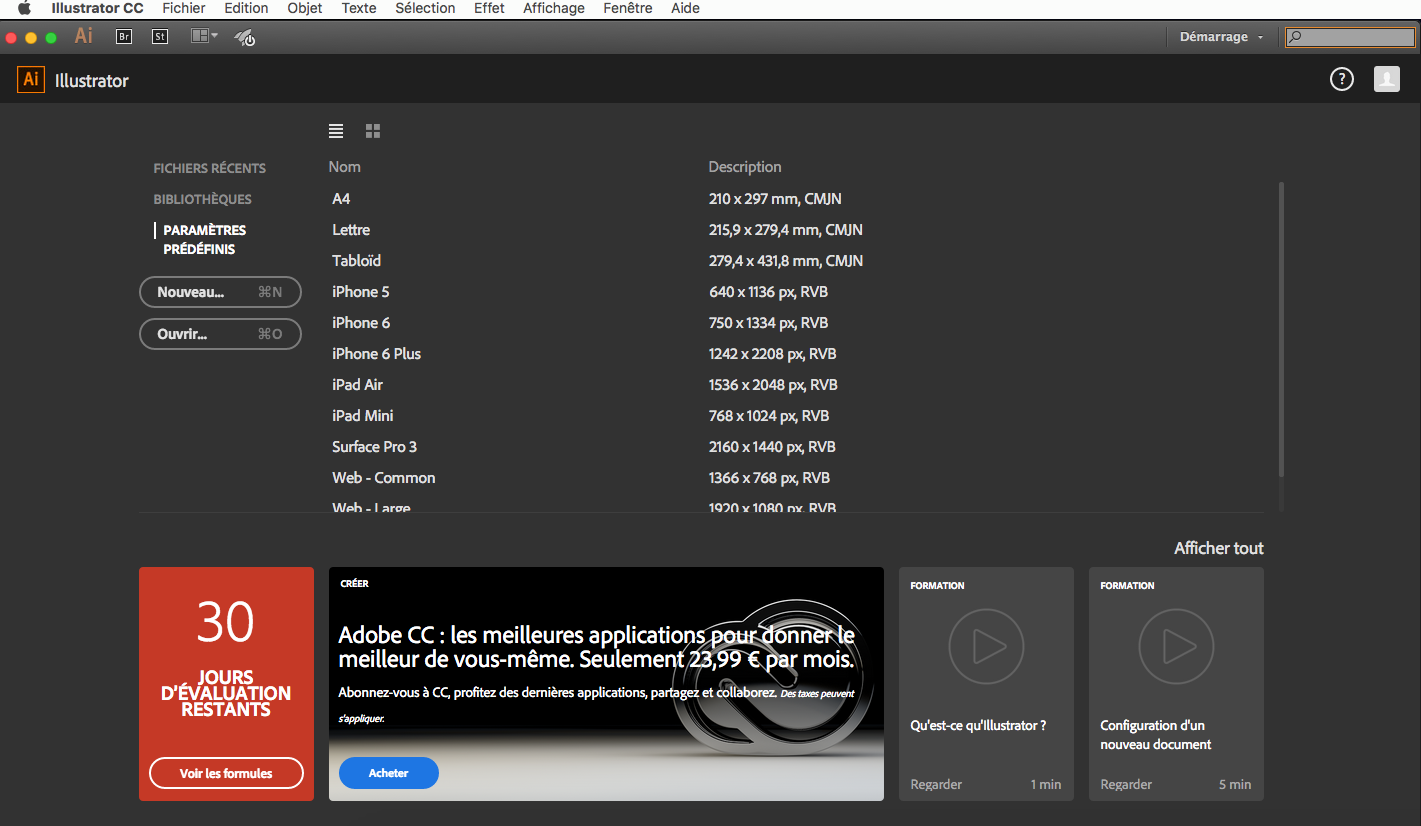Select the Bibliothèques tab
Screen dimensions: 1421x826
click(x=202, y=199)
